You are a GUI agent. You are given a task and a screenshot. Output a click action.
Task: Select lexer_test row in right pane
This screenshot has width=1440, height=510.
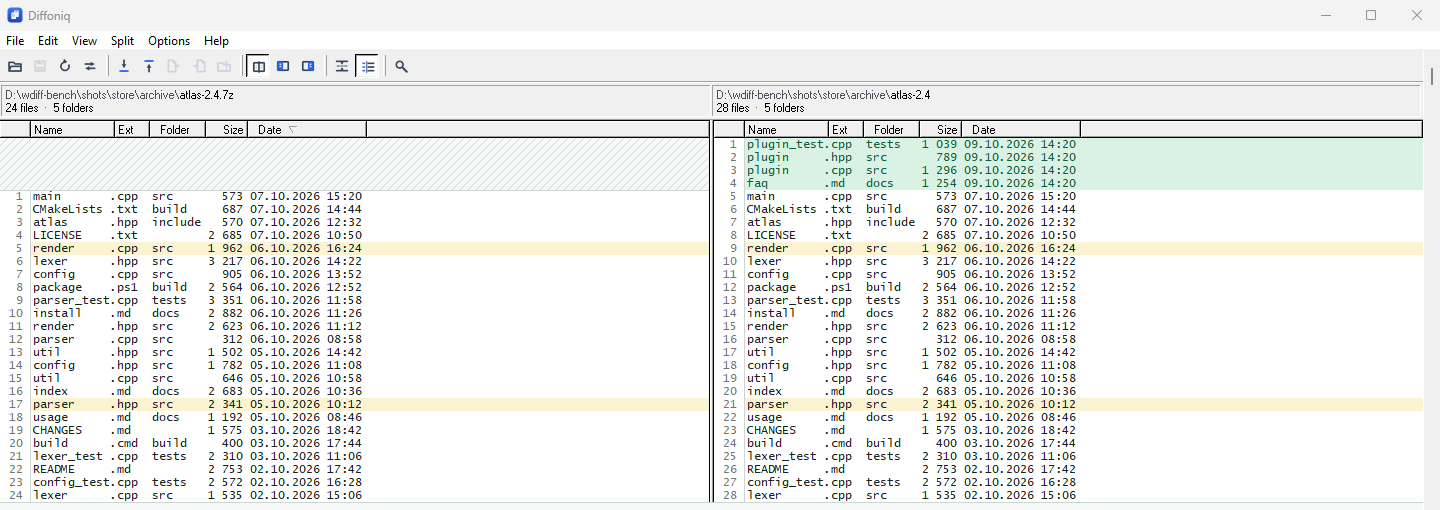pyautogui.click(x=1067, y=456)
